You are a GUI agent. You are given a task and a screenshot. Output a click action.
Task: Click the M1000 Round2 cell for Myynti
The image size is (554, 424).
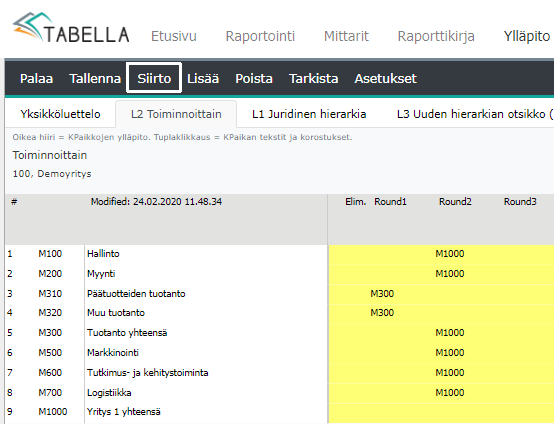click(450, 273)
